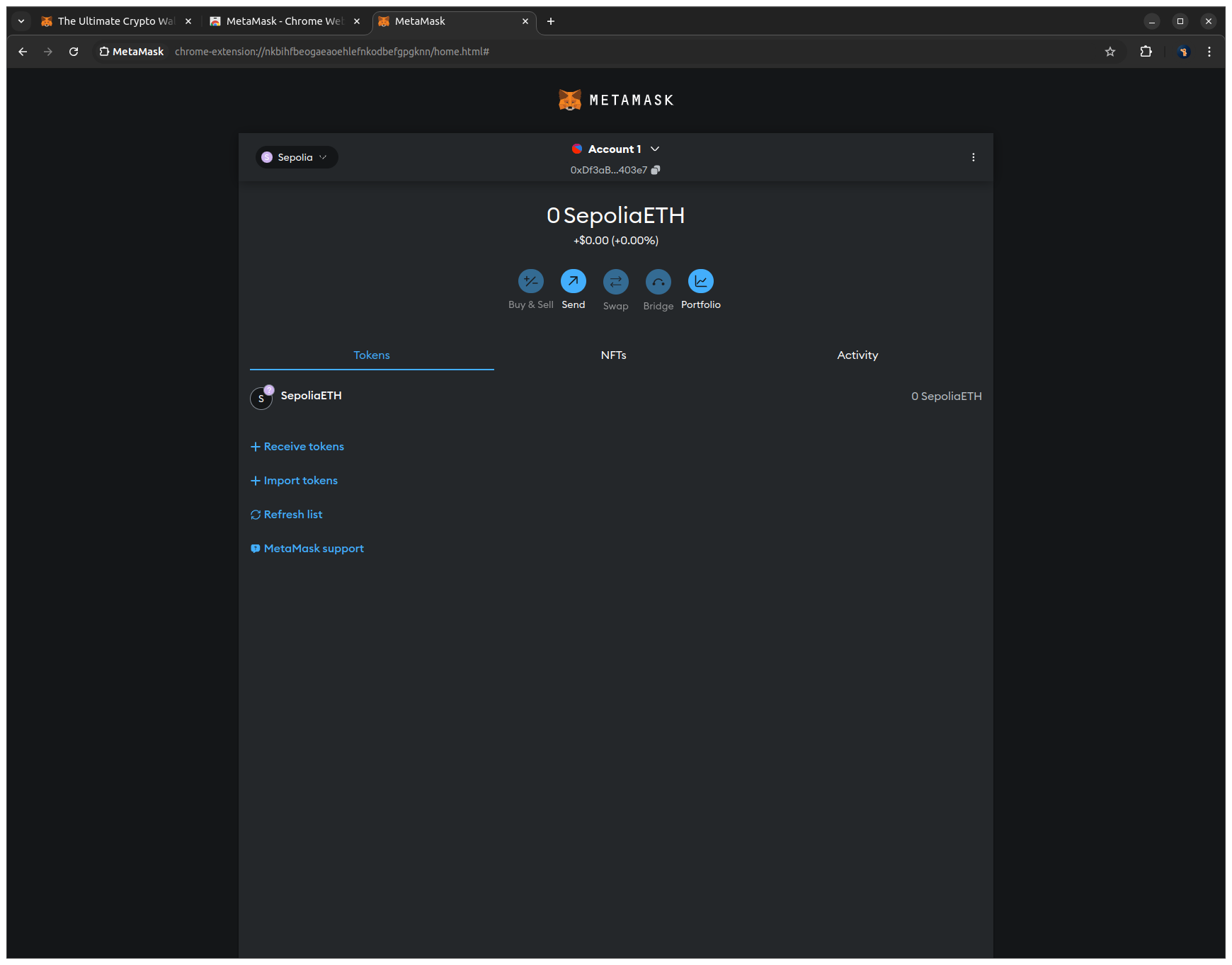This screenshot has width=1232, height=965.
Task: Open the browser tab search dropdown
Action: click(x=21, y=21)
